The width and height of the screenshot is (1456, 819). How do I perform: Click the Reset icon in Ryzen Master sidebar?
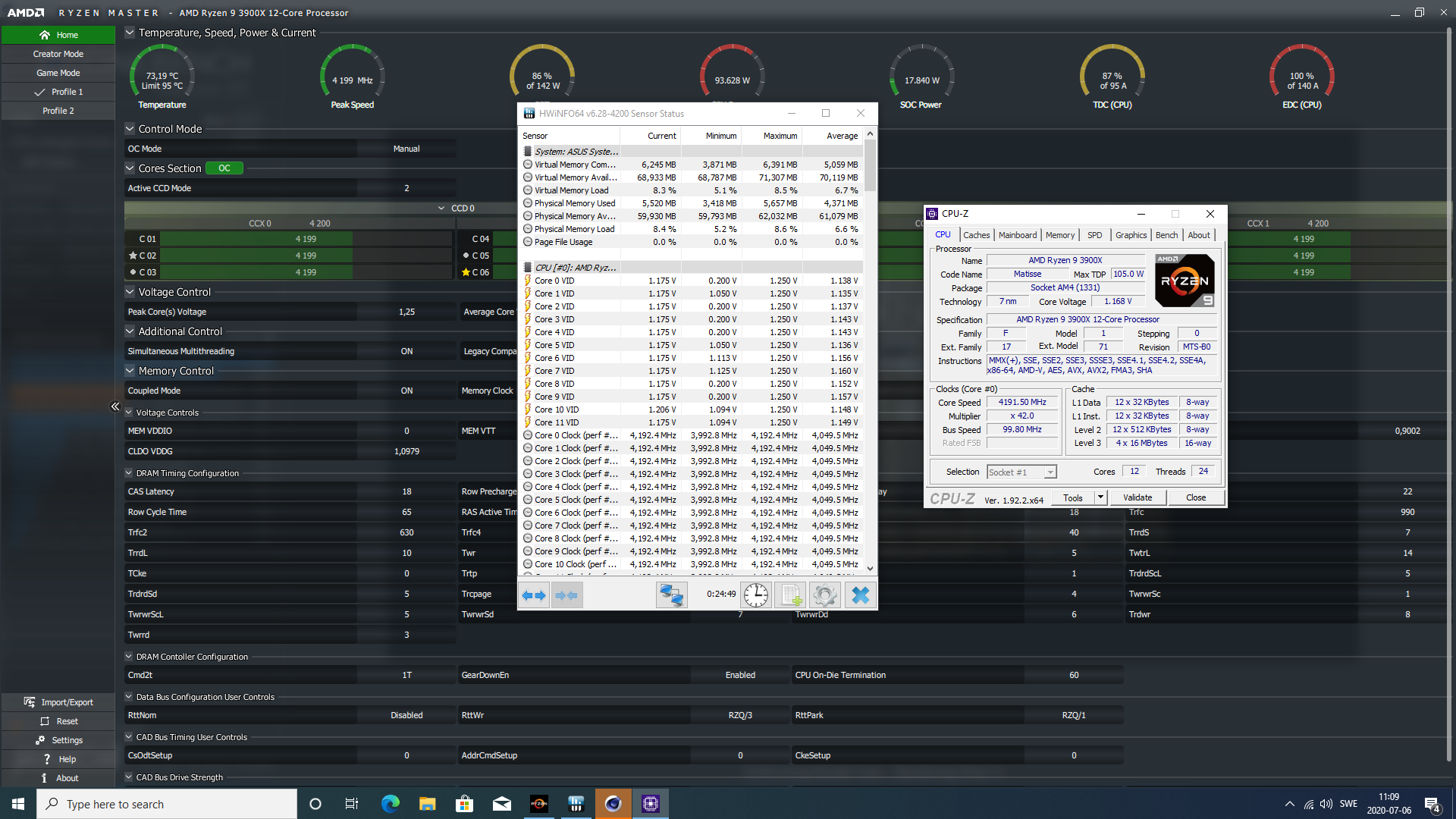click(x=45, y=721)
